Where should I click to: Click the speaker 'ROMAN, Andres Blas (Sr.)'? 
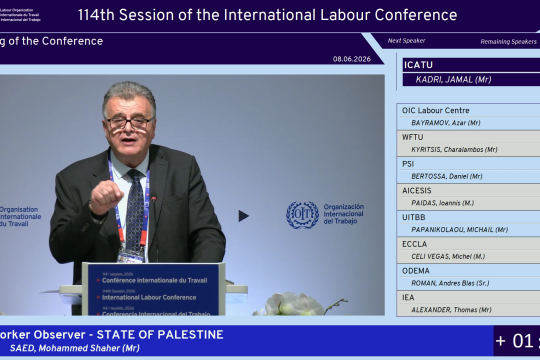[450, 283]
